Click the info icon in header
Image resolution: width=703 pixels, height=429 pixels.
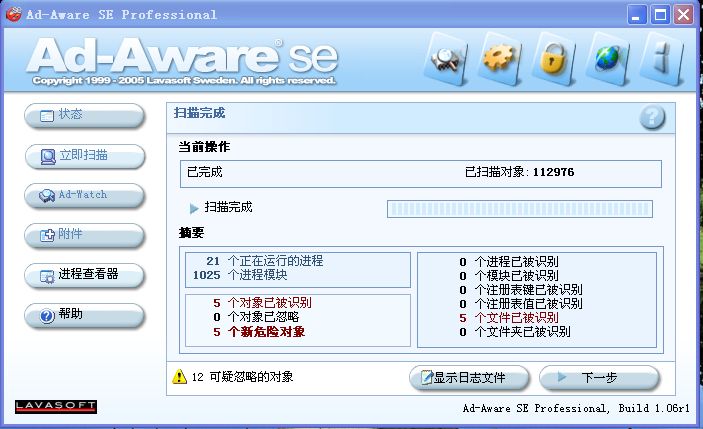click(x=662, y=59)
